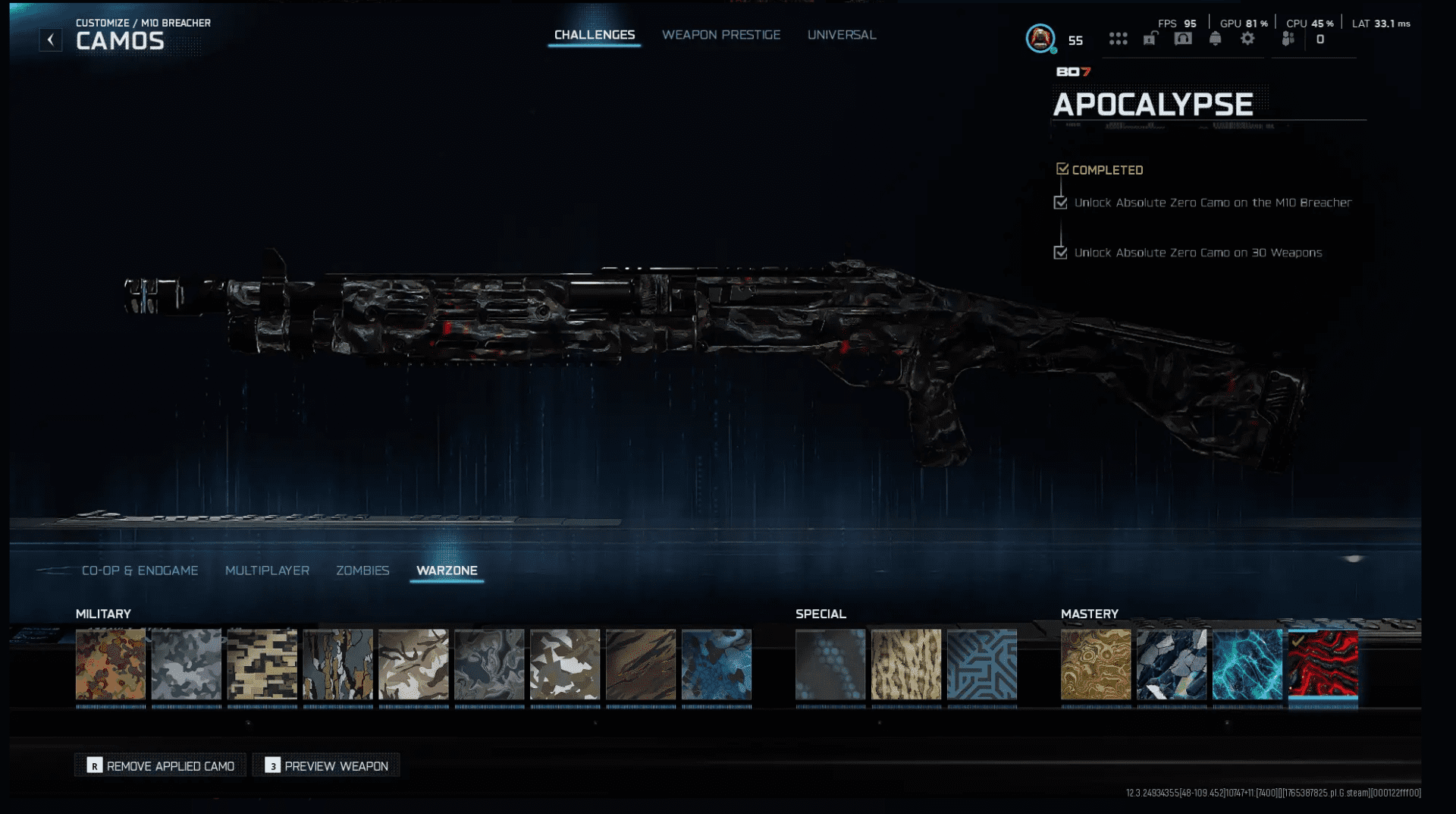Select the Zombies camo category tab
Viewport: 1456px width, 814px height.
click(x=362, y=570)
